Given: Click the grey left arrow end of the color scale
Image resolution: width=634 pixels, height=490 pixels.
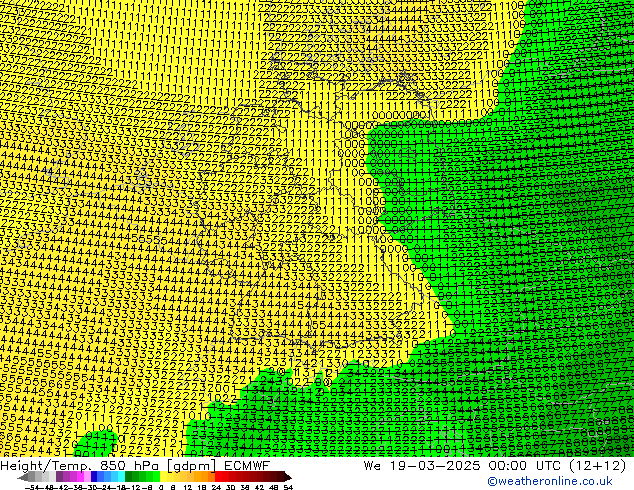Looking at the screenshot, I should (x=23, y=477).
